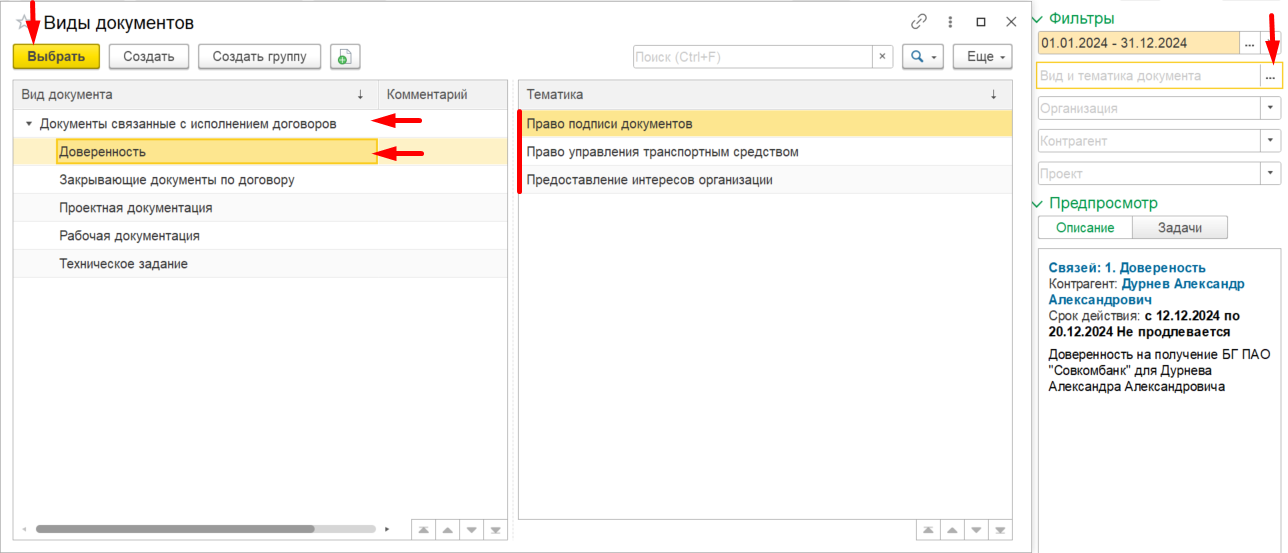The height and width of the screenshot is (553, 1288).
Task: Select the Доверенность row
Action: [260, 152]
